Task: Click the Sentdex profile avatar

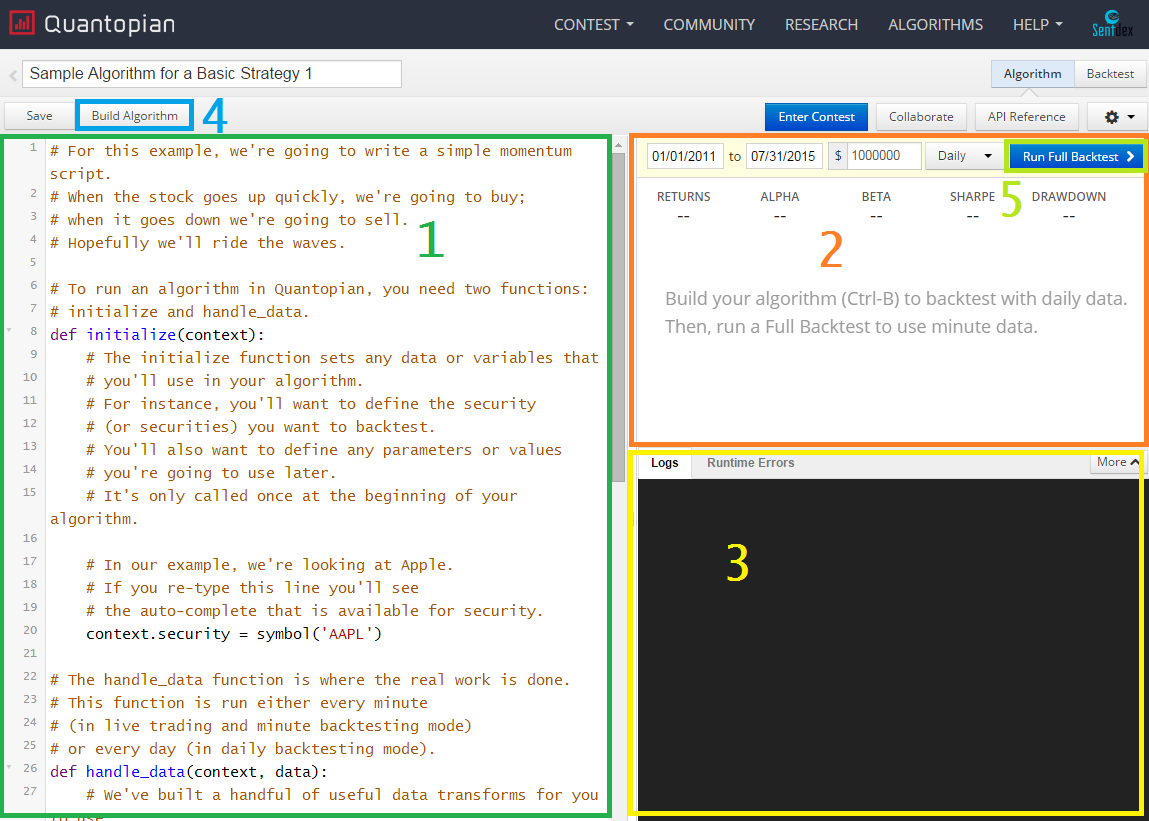Action: coord(1110,24)
